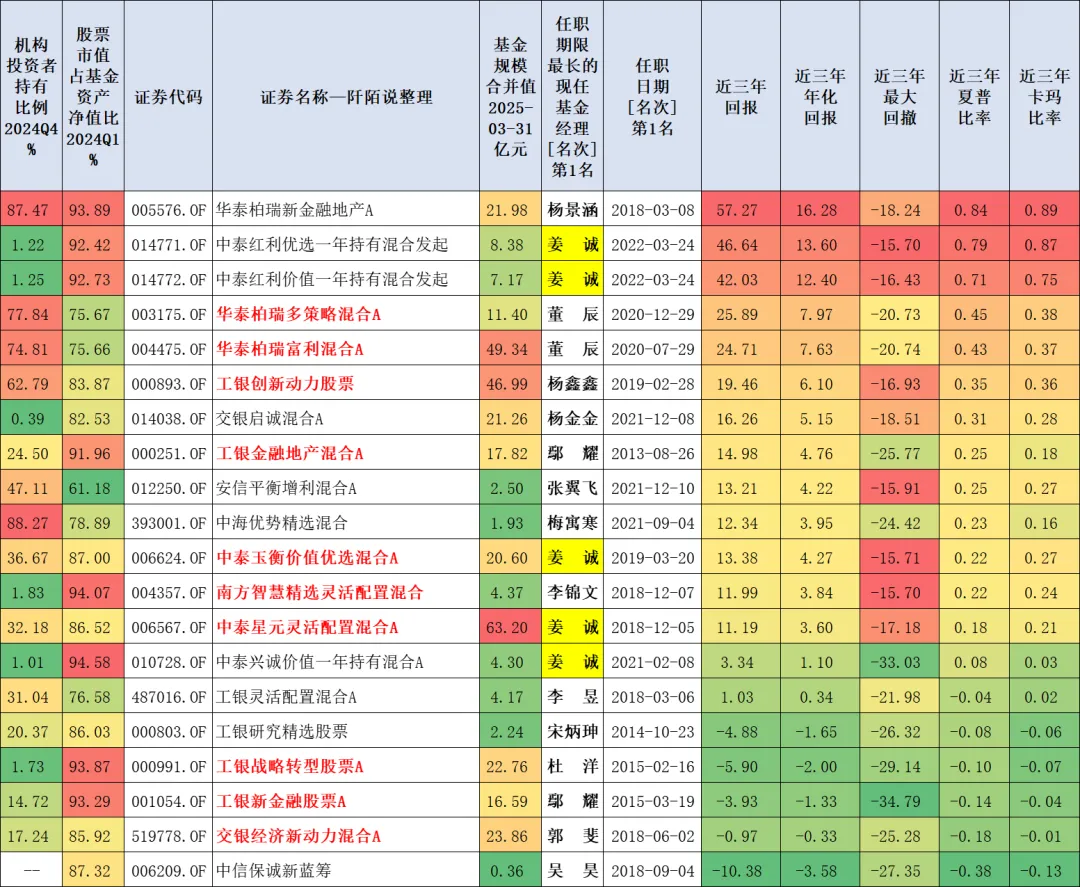Select manager name 吴昊
1080x887 pixels.
572,870
